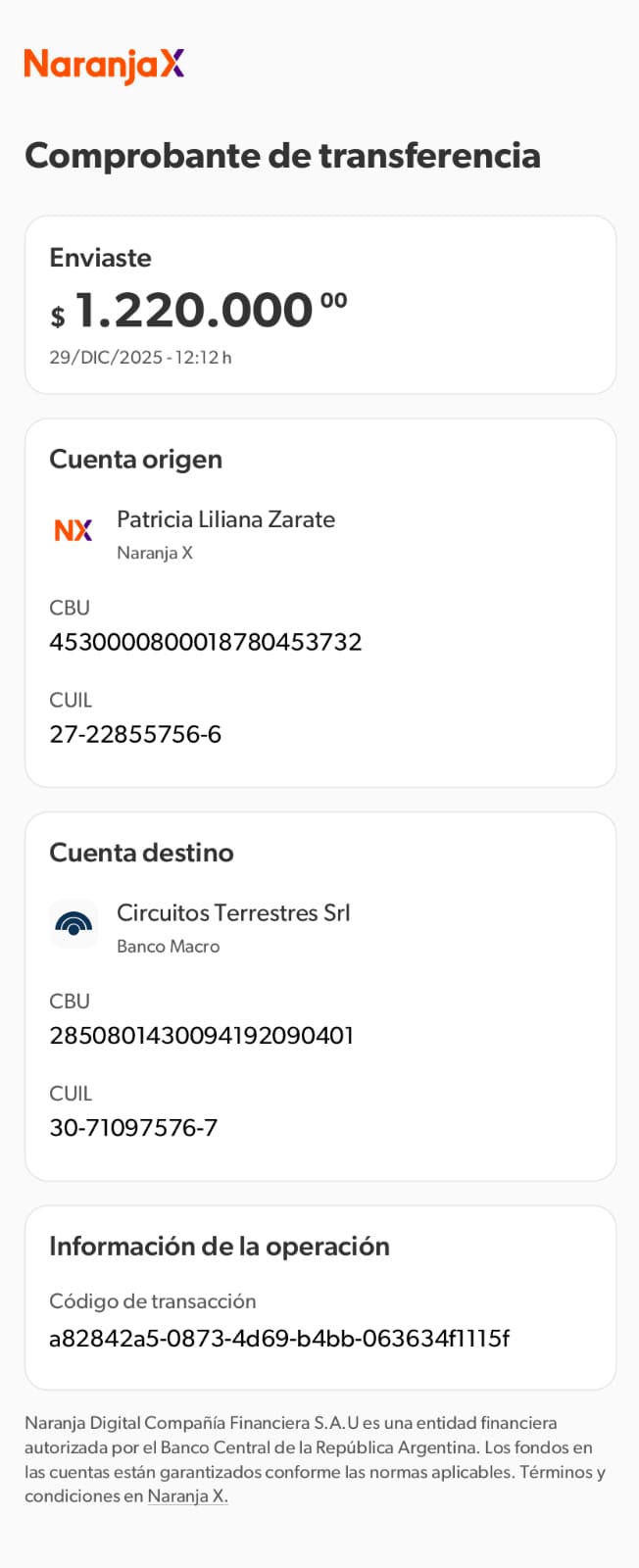639x1568 pixels.
Task: Click the origin CBU number 4530000800018780453732
Action: 206,642
